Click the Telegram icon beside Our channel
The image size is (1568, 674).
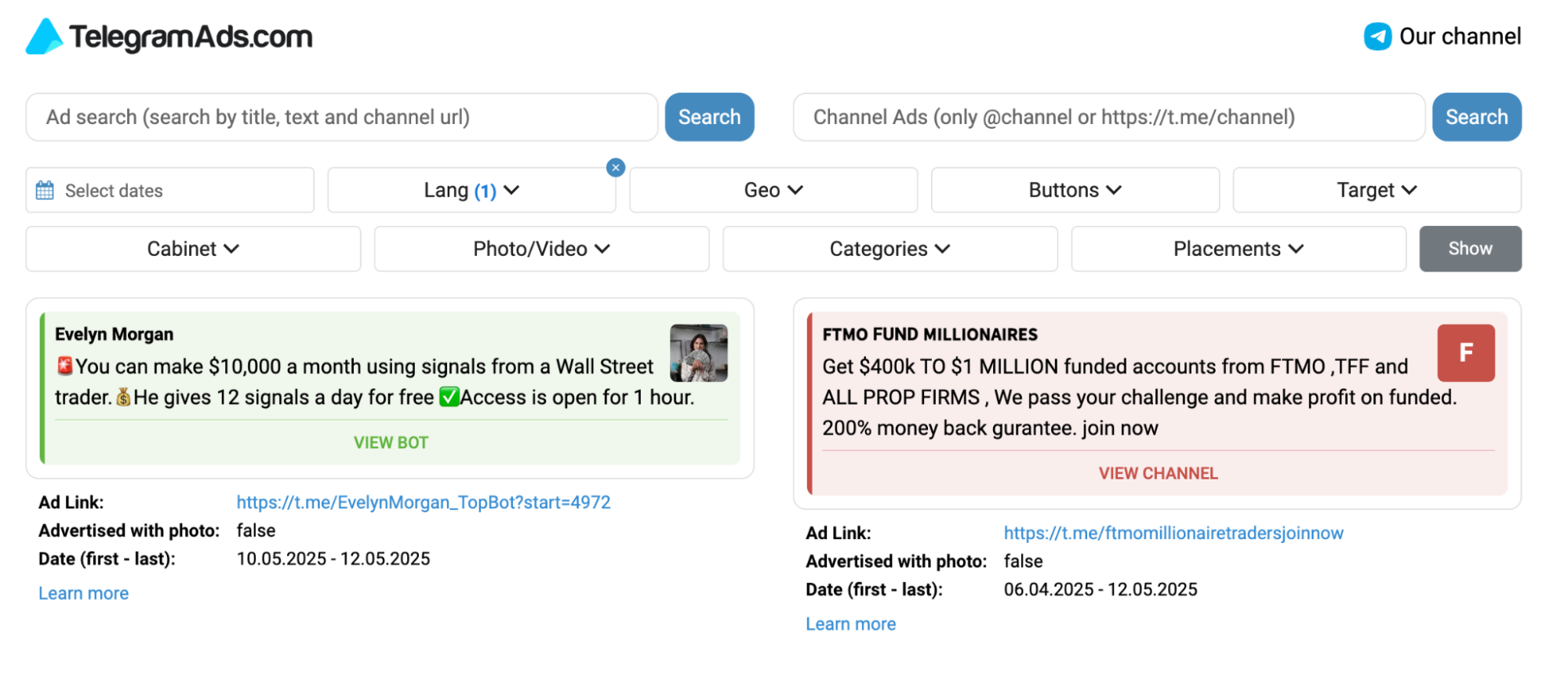(1377, 36)
